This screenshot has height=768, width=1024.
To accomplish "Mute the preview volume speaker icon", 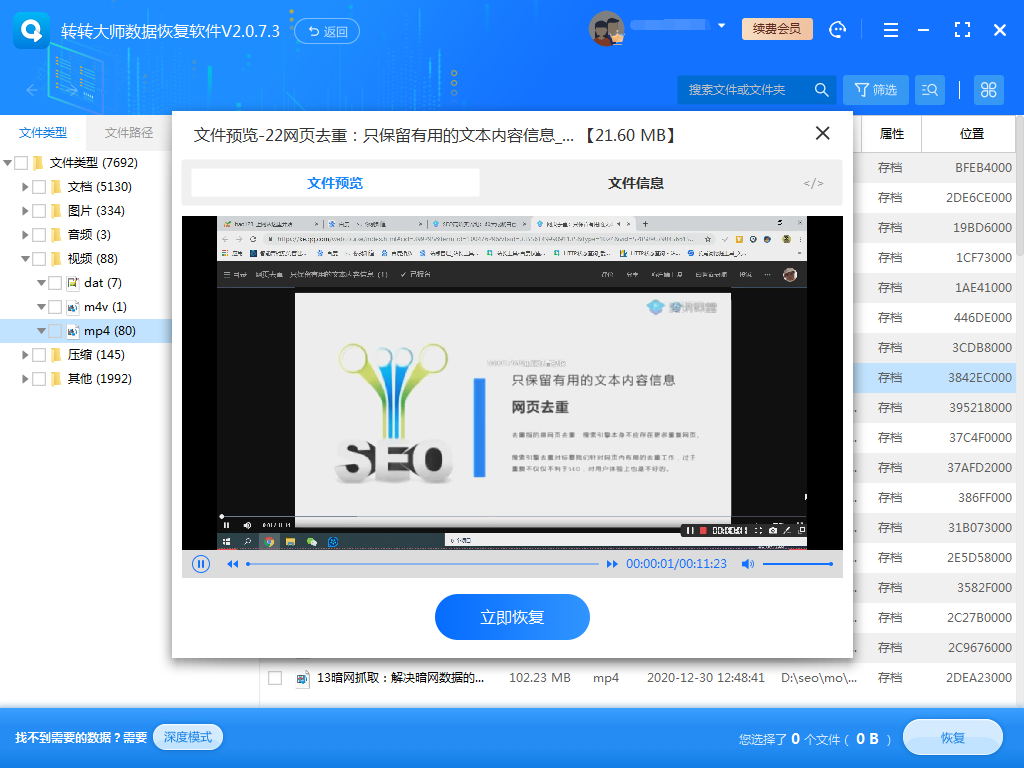I will tap(748, 564).
